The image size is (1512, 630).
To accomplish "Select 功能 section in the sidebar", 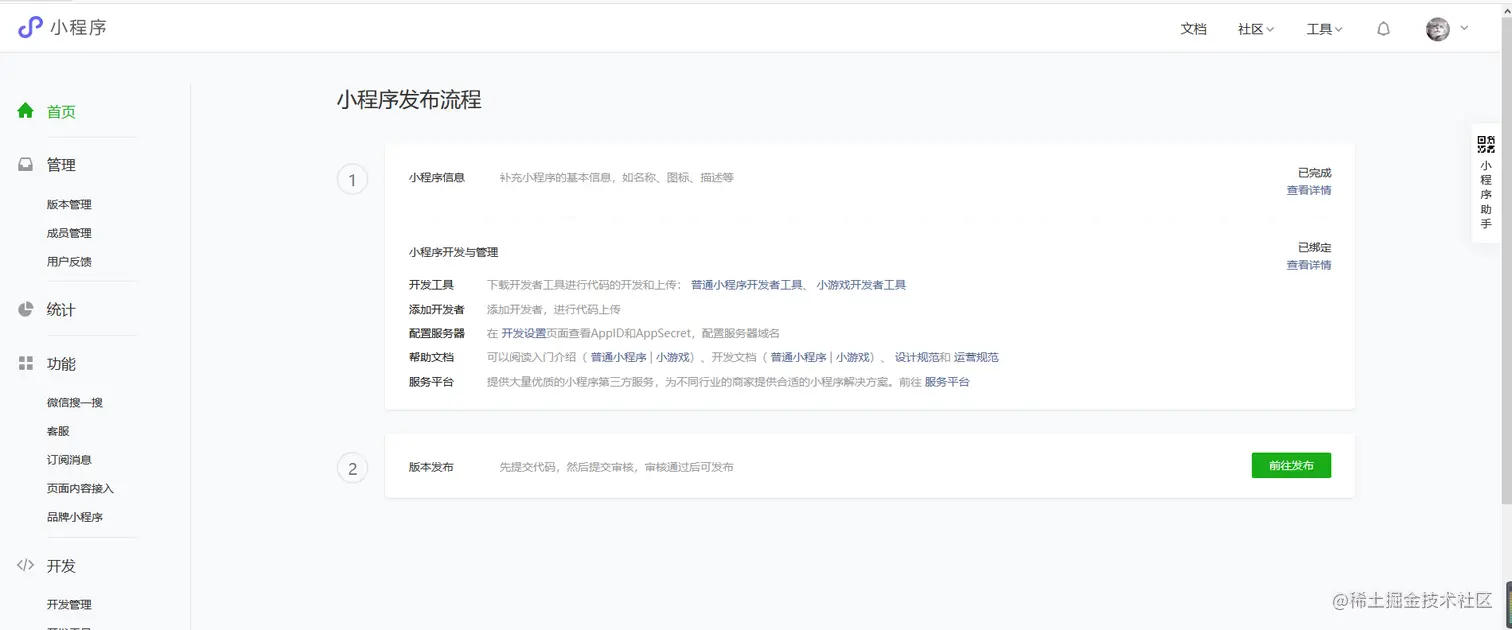I will (61, 364).
